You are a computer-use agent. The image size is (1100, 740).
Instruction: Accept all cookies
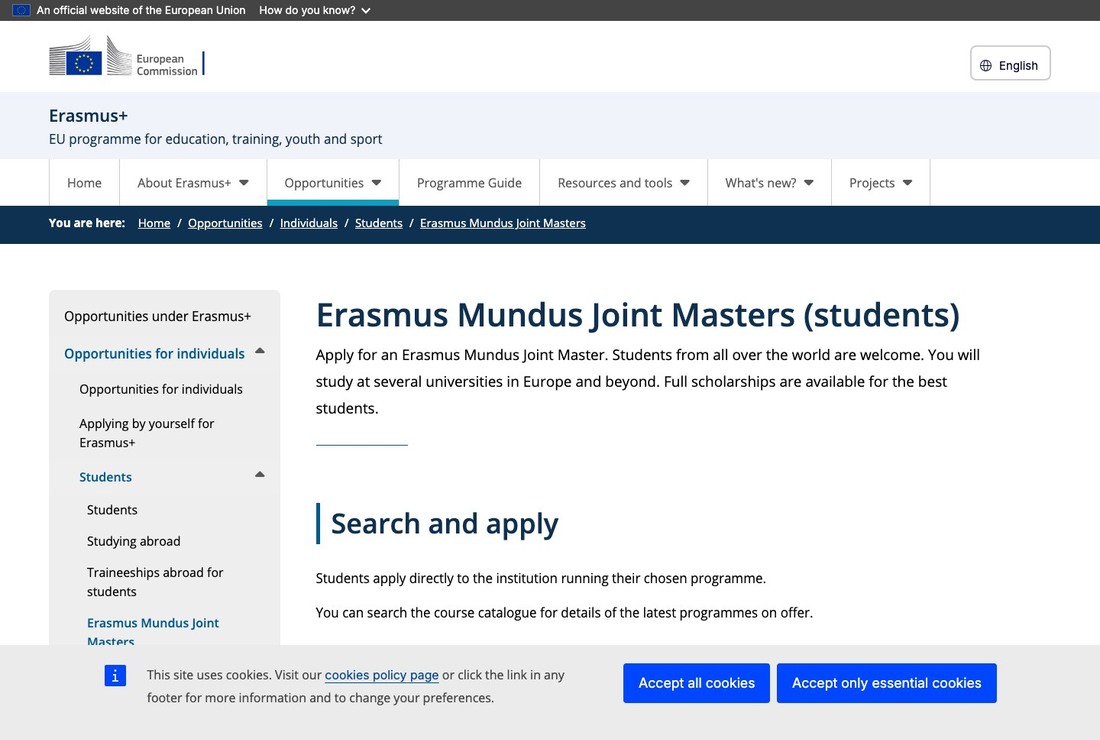[x=697, y=683]
